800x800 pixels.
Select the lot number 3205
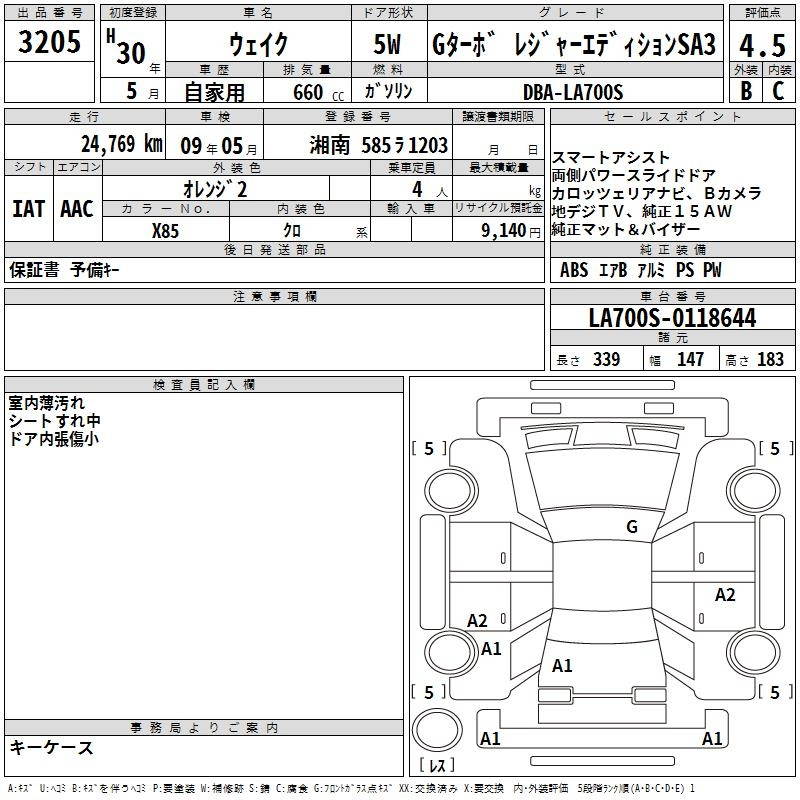point(50,43)
